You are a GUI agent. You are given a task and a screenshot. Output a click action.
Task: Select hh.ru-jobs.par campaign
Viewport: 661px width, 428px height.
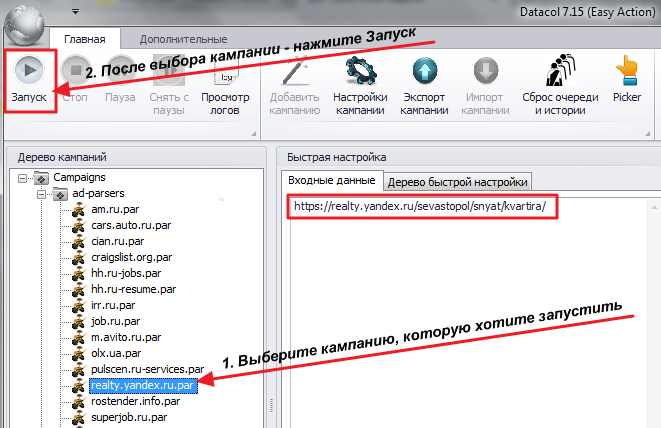(x=126, y=273)
